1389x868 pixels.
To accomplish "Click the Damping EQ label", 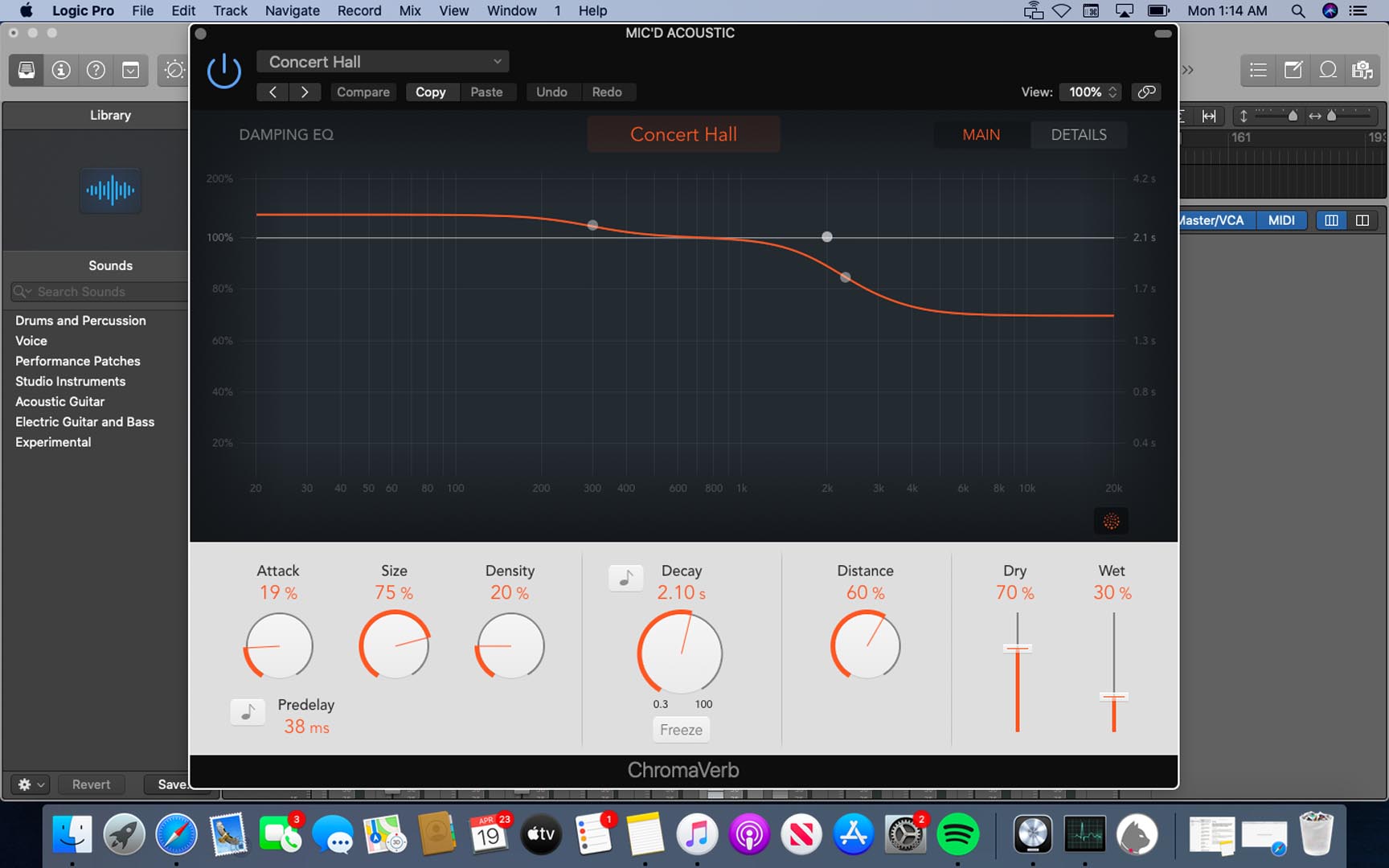I will pos(286,134).
